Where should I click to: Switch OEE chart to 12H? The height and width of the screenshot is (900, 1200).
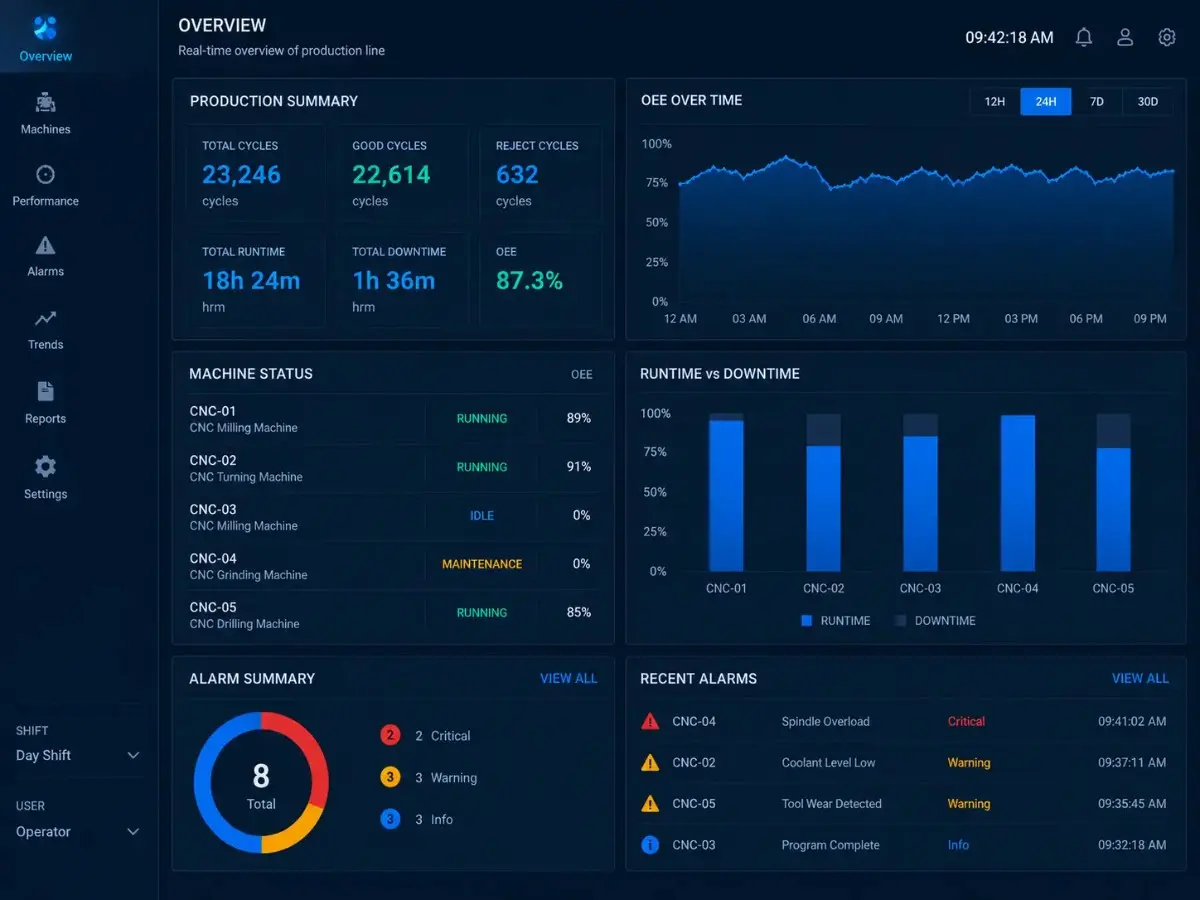(995, 101)
